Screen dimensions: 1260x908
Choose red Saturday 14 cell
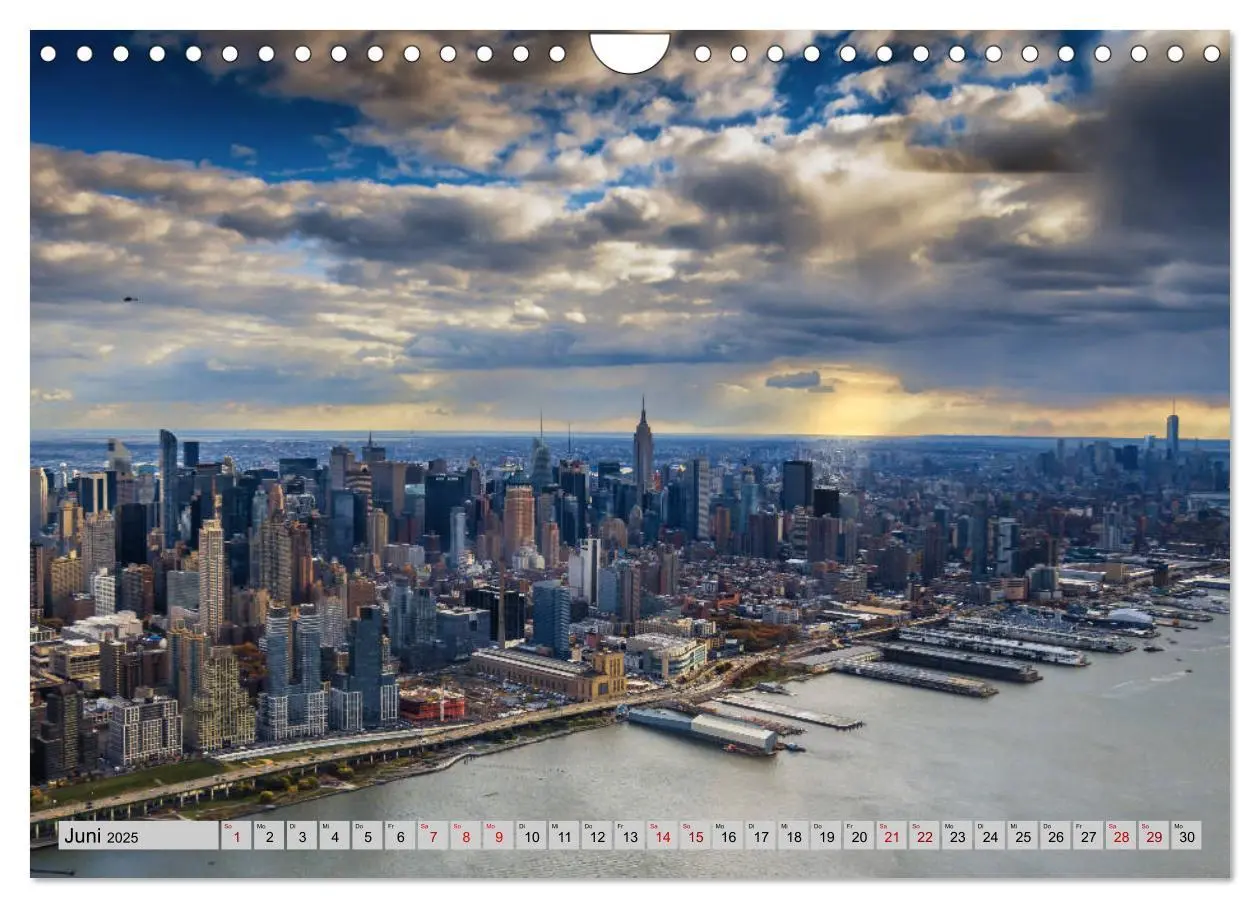pyautogui.click(x=662, y=836)
